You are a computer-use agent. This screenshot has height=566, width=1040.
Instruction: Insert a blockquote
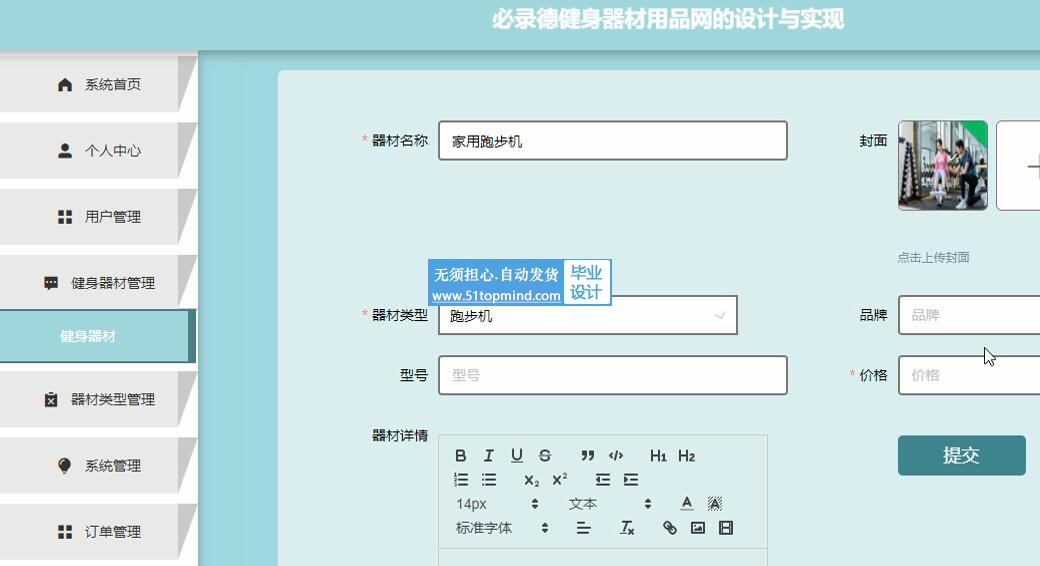pyautogui.click(x=588, y=456)
